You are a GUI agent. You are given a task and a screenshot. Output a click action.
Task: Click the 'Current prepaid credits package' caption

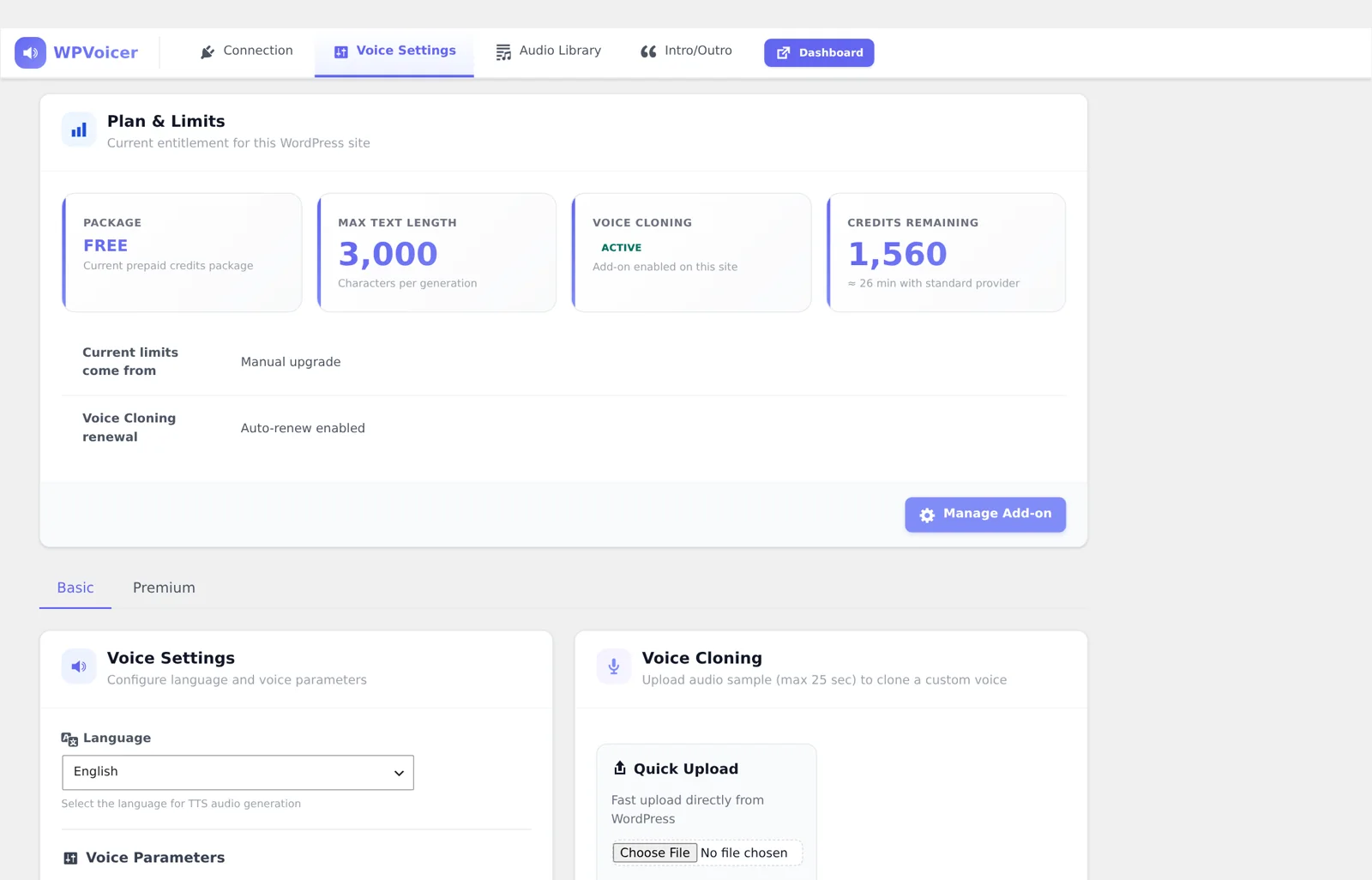tap(168, 266)
